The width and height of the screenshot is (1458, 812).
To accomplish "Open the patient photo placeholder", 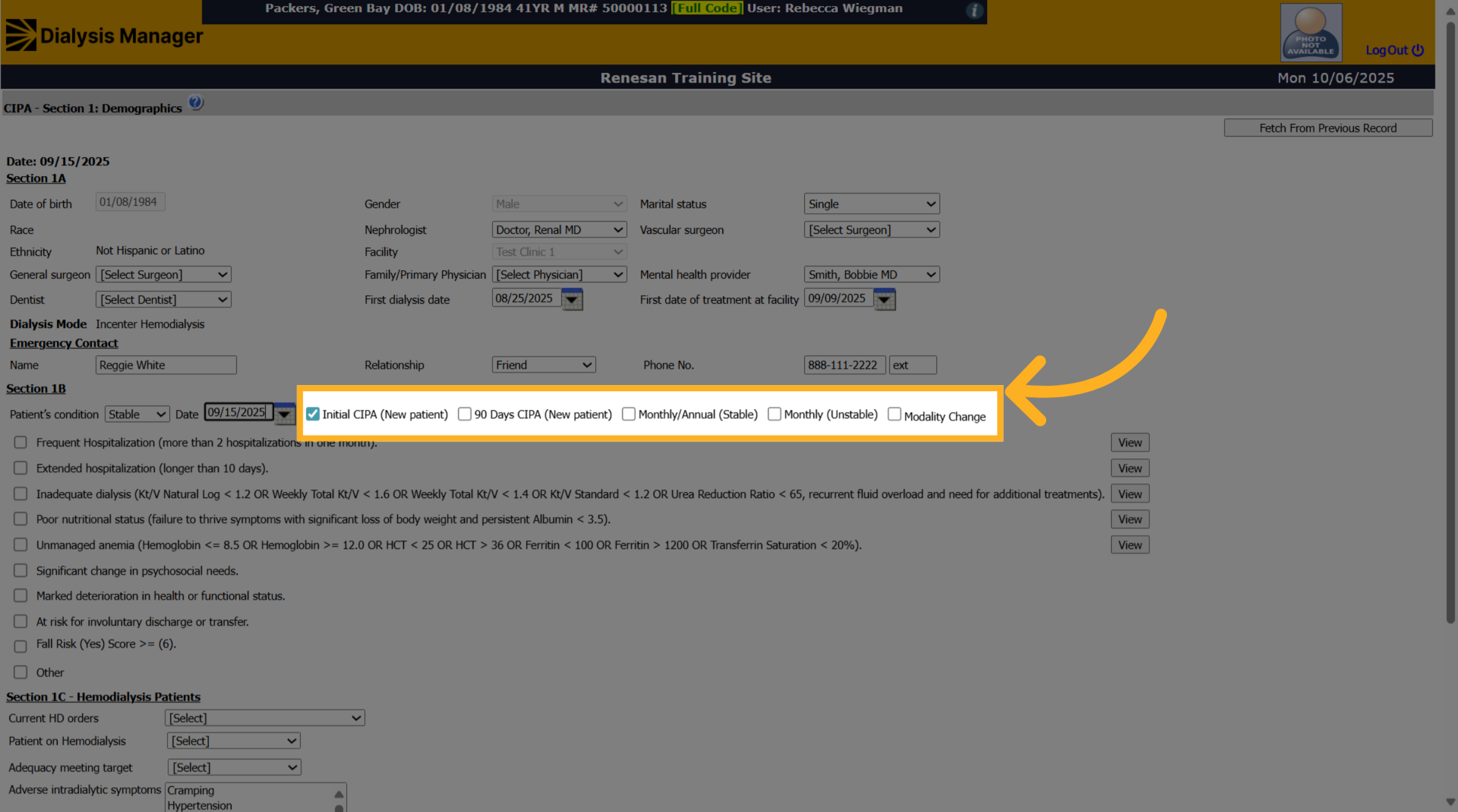I will coord(1311,32).
